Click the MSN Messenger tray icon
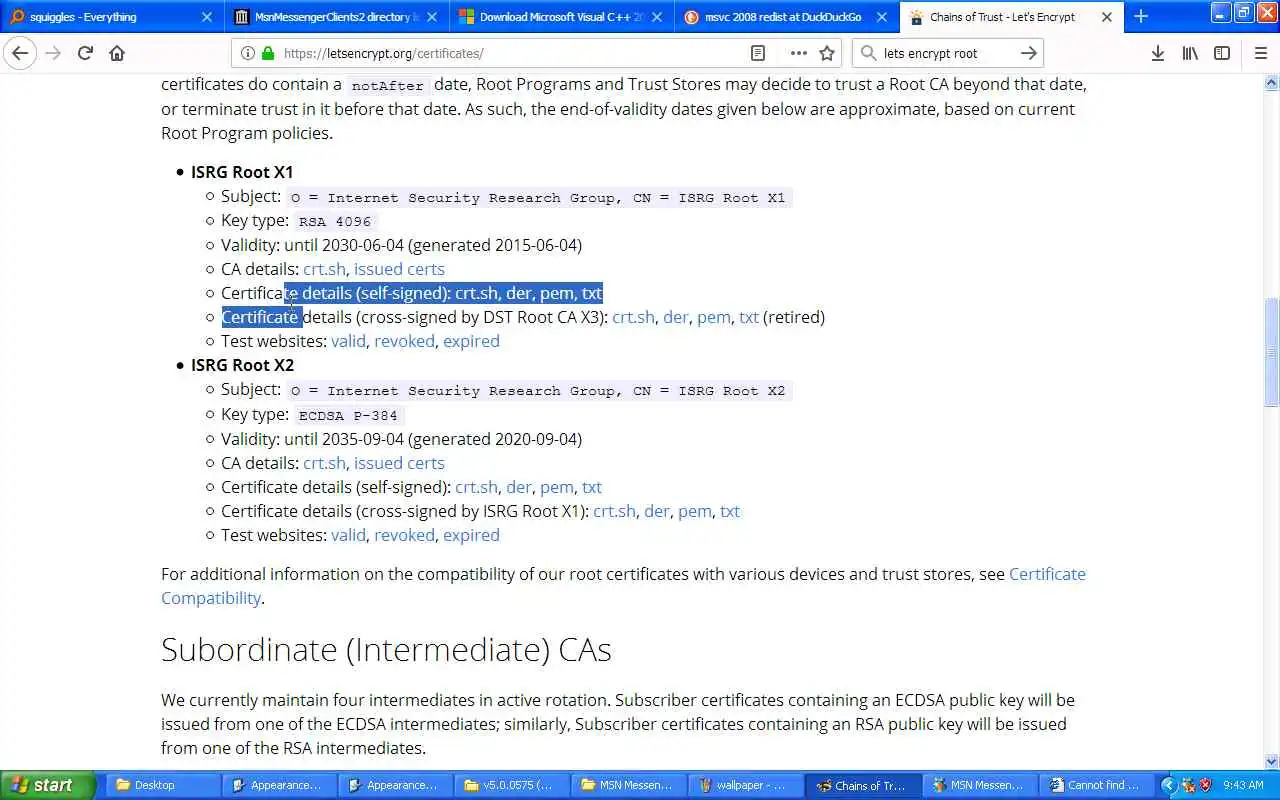Screen dimensions: 1280x800 (1188, 785)
